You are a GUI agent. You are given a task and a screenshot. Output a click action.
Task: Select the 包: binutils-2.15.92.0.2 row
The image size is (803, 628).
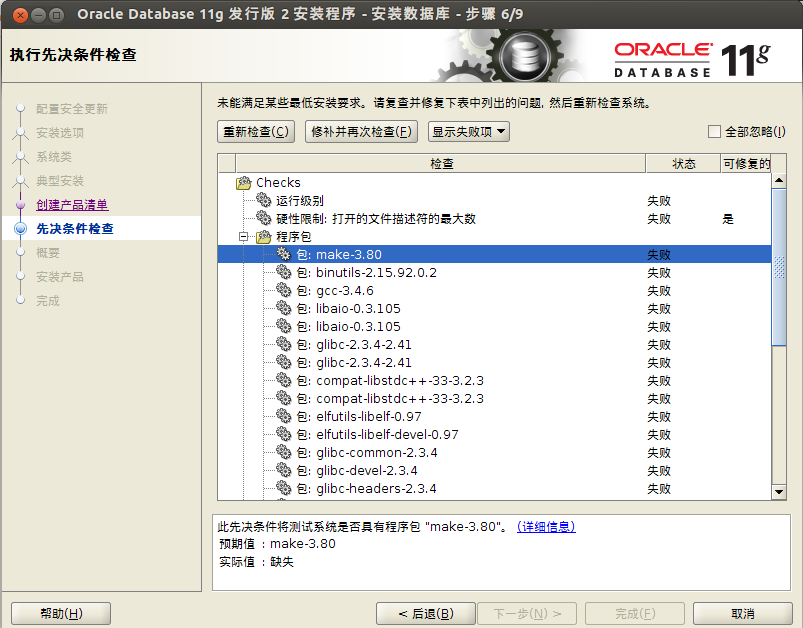click(494, 273)
